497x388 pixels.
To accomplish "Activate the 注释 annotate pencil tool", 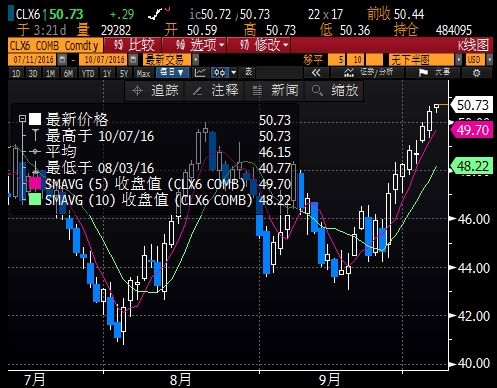I will 216,90.
